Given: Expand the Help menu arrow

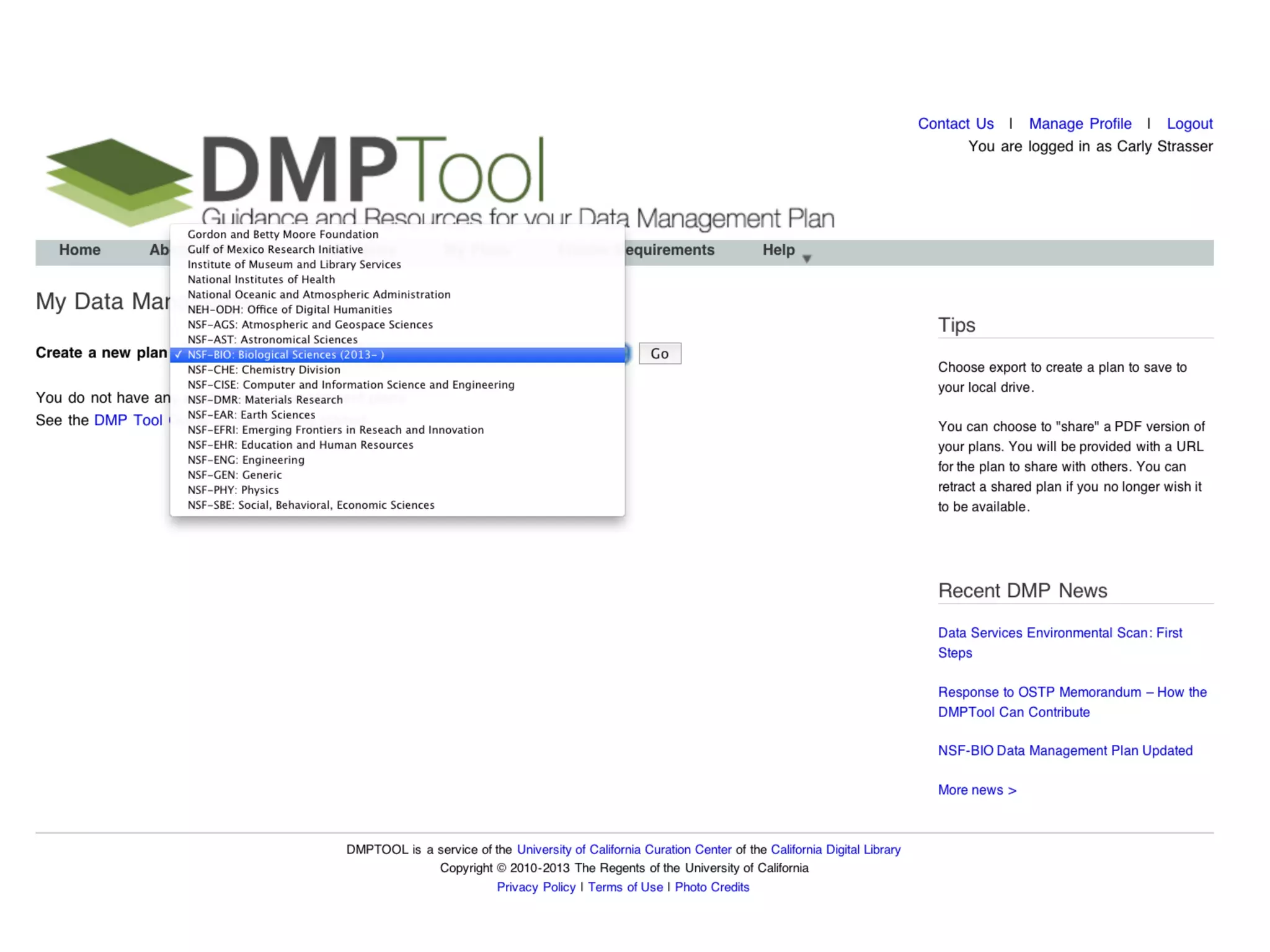Looking at the screenshot, I should point(807,258).
